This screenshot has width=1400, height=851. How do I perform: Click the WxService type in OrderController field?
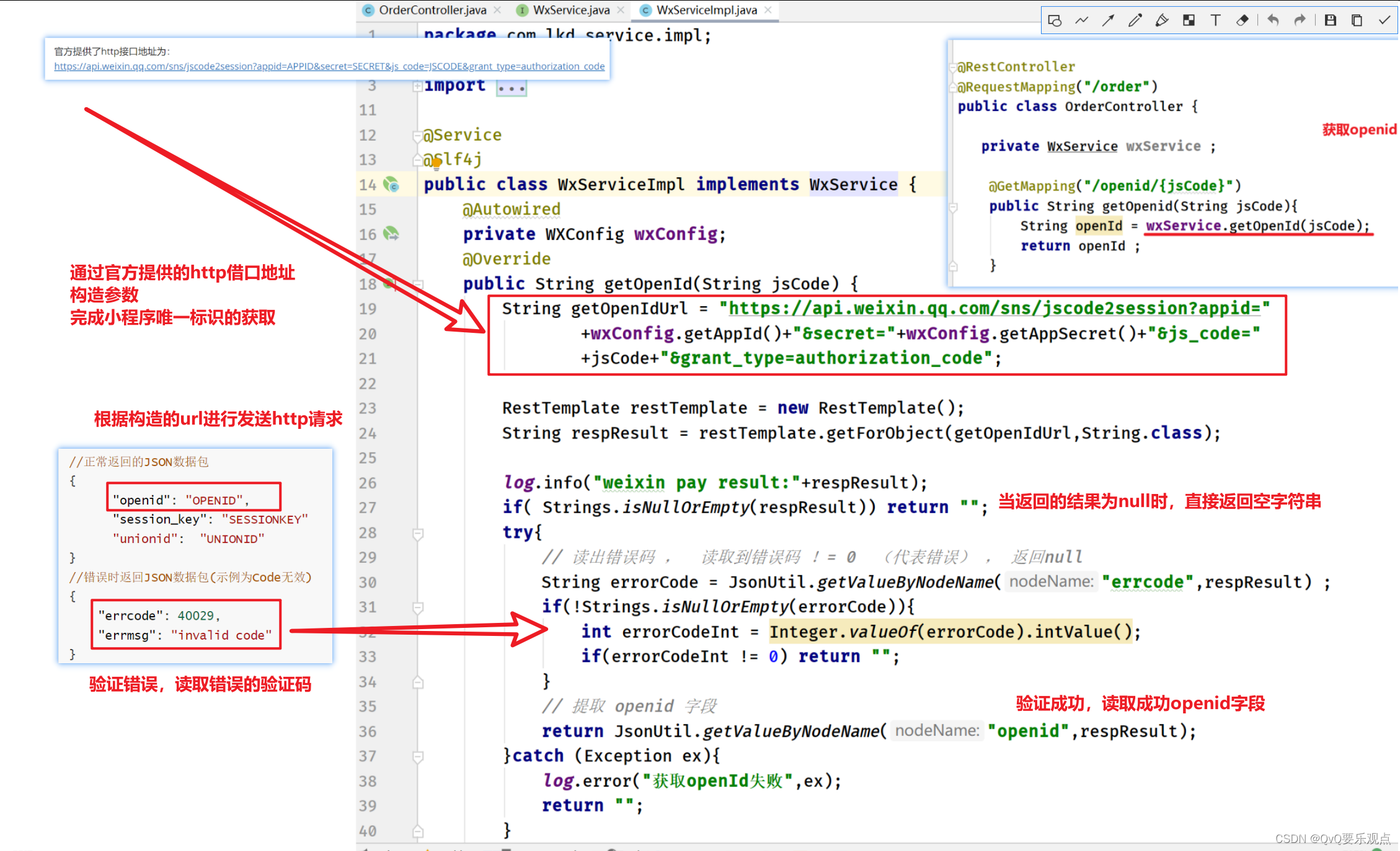(x=1082, y=146)
